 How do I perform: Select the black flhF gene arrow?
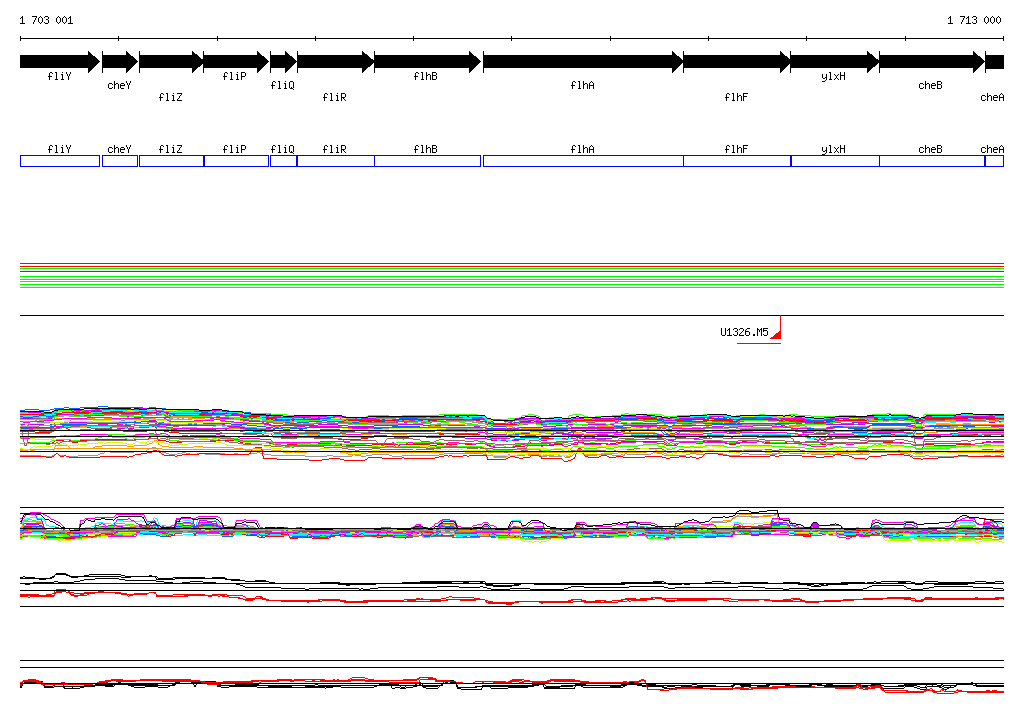click(736, 62)
